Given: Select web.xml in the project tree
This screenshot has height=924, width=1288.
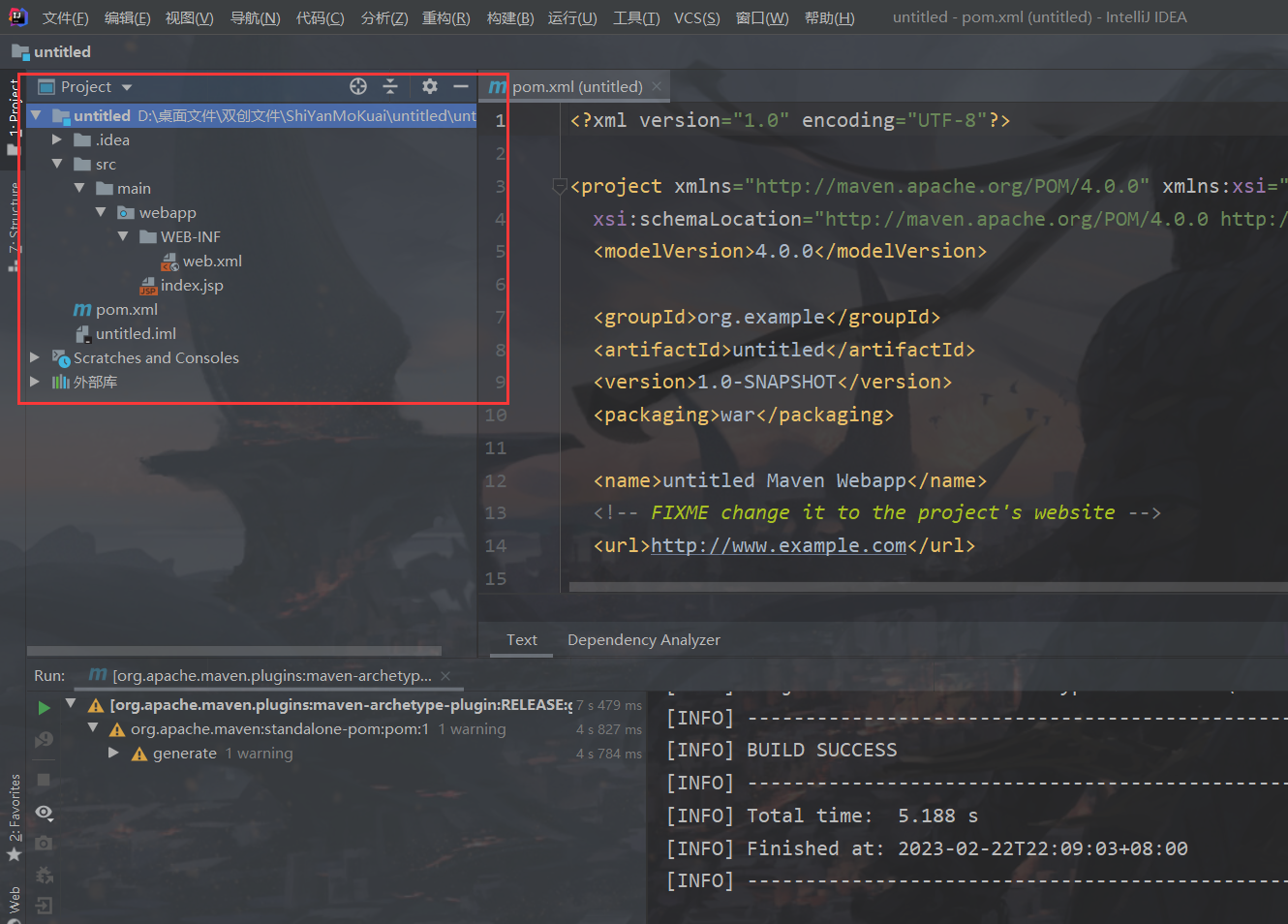Looking at the screenshot, I should (x=211, y=261).
